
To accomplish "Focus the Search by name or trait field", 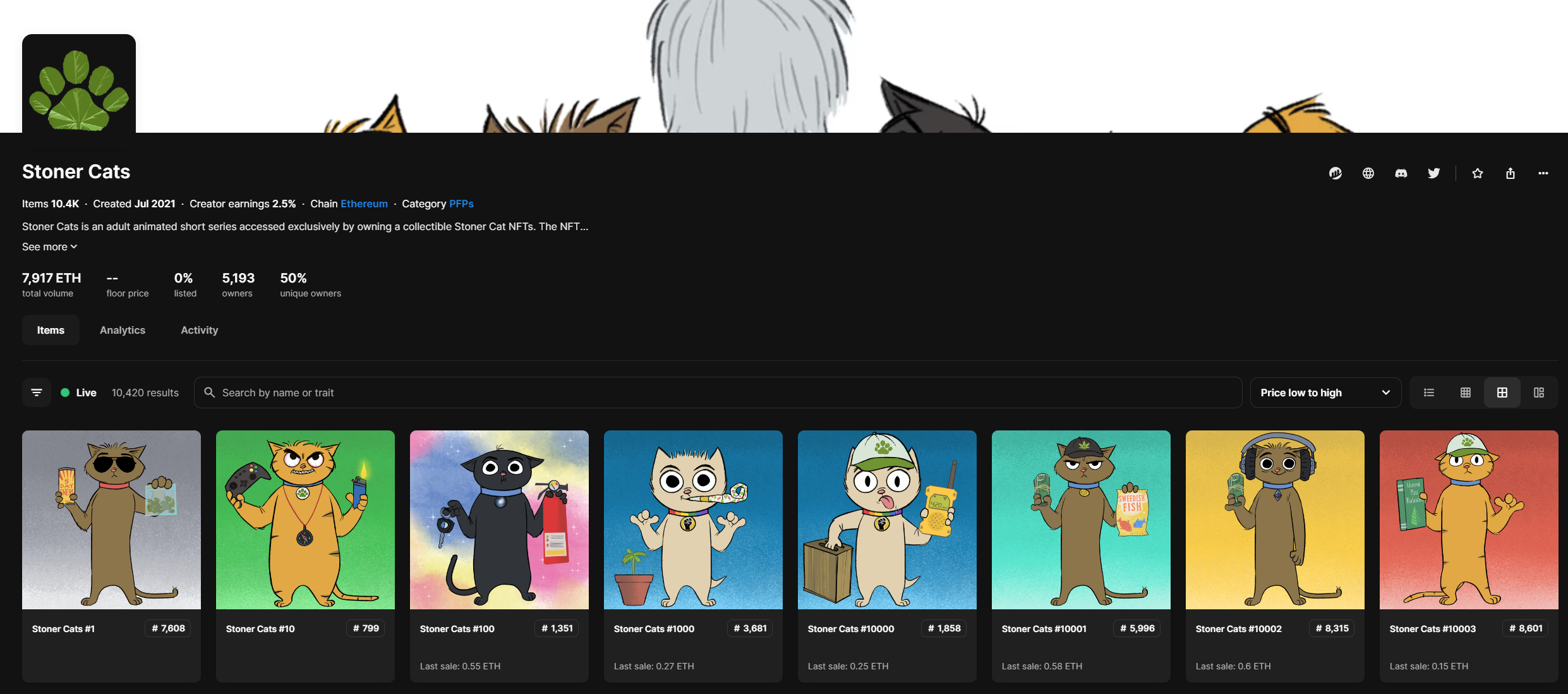I will click(x=718, y=393).
